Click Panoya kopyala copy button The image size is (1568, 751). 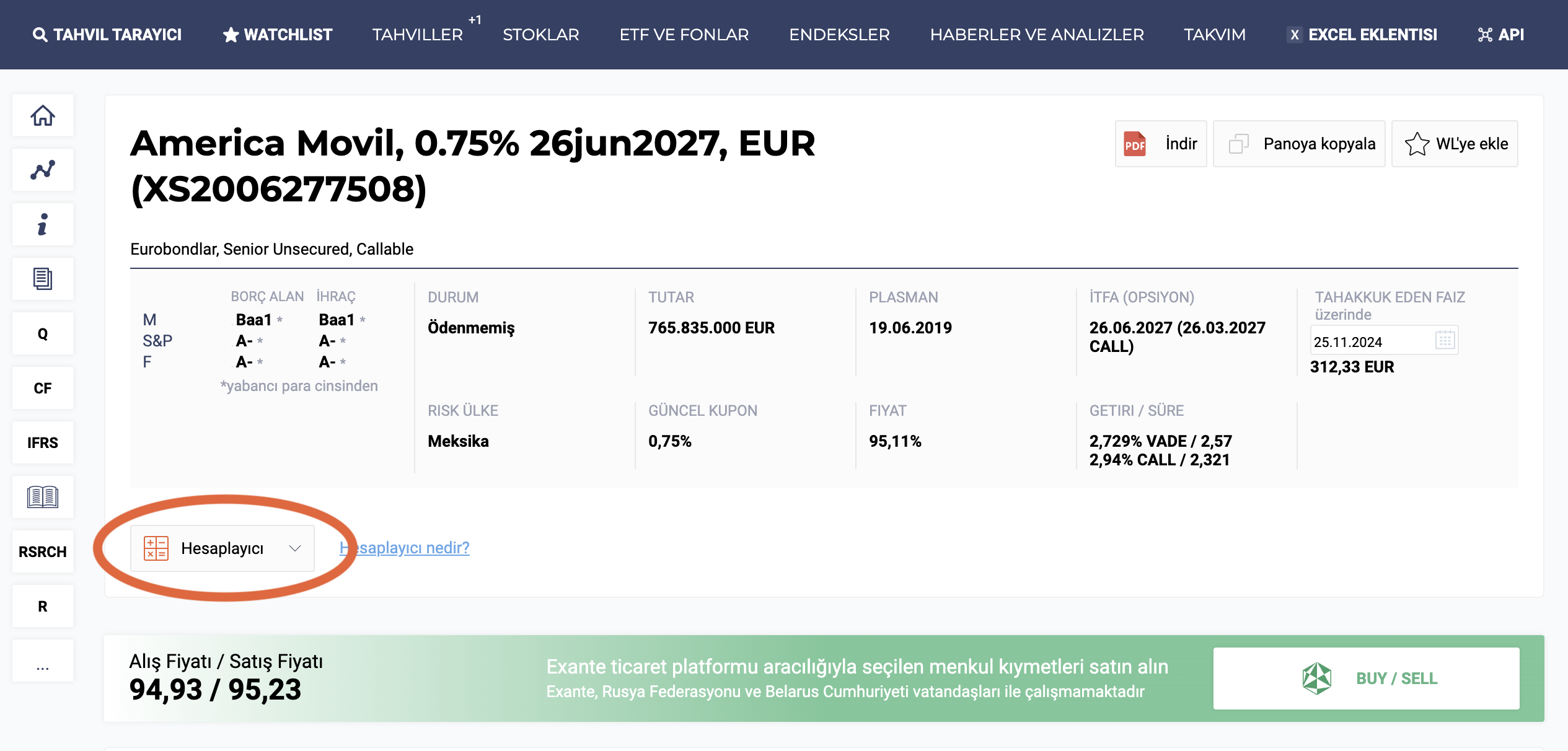click(x=1299, y=144)
